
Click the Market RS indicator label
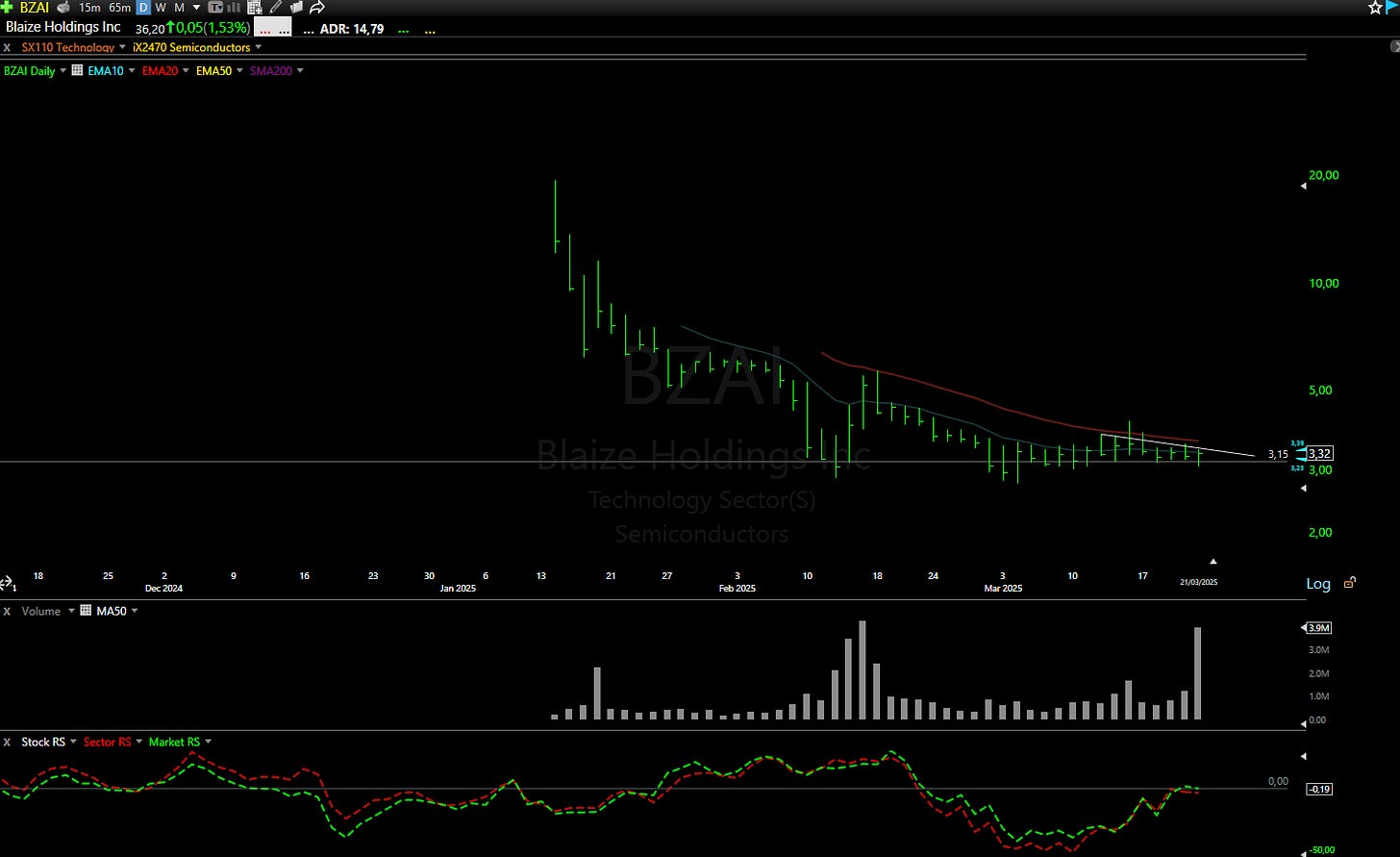pyautogui.click(x=174, y=743)
